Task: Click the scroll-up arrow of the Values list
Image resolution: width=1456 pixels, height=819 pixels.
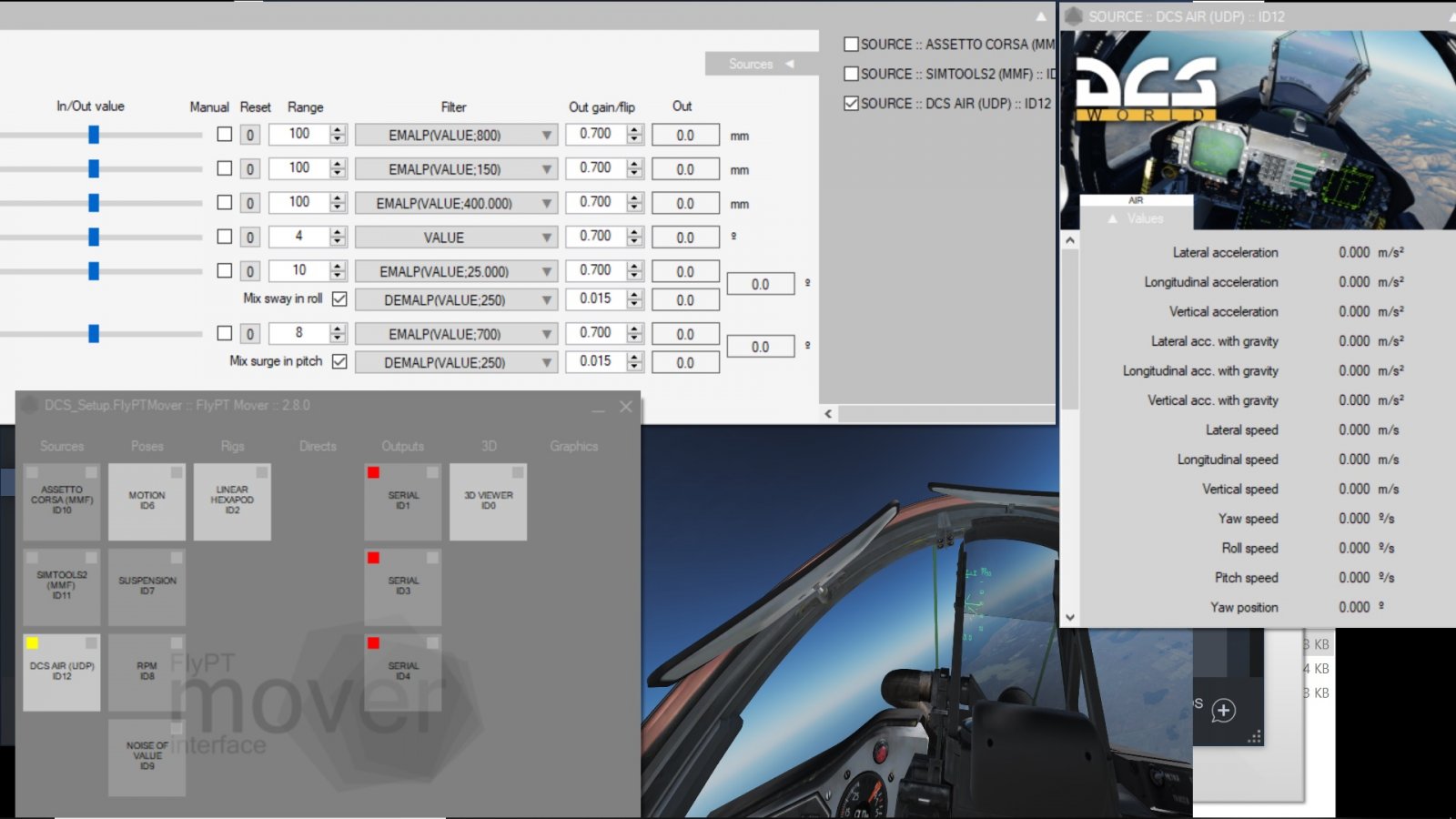Action: point(1070,241)
